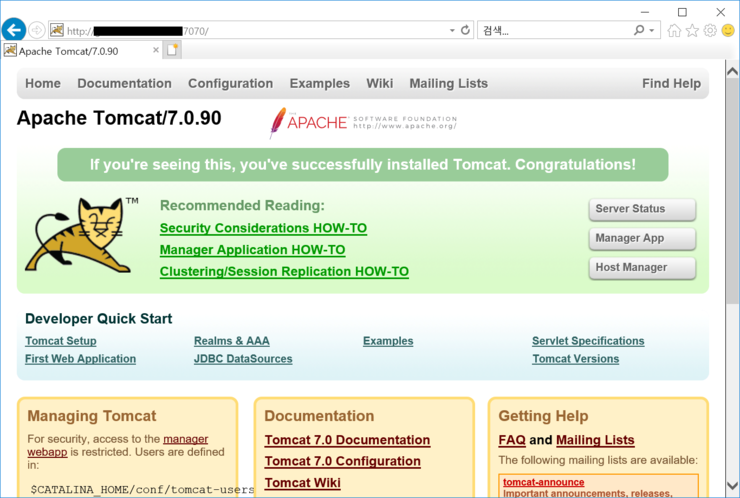
Task: Click the search magnifier icon
Action: (x=640, y=31)
